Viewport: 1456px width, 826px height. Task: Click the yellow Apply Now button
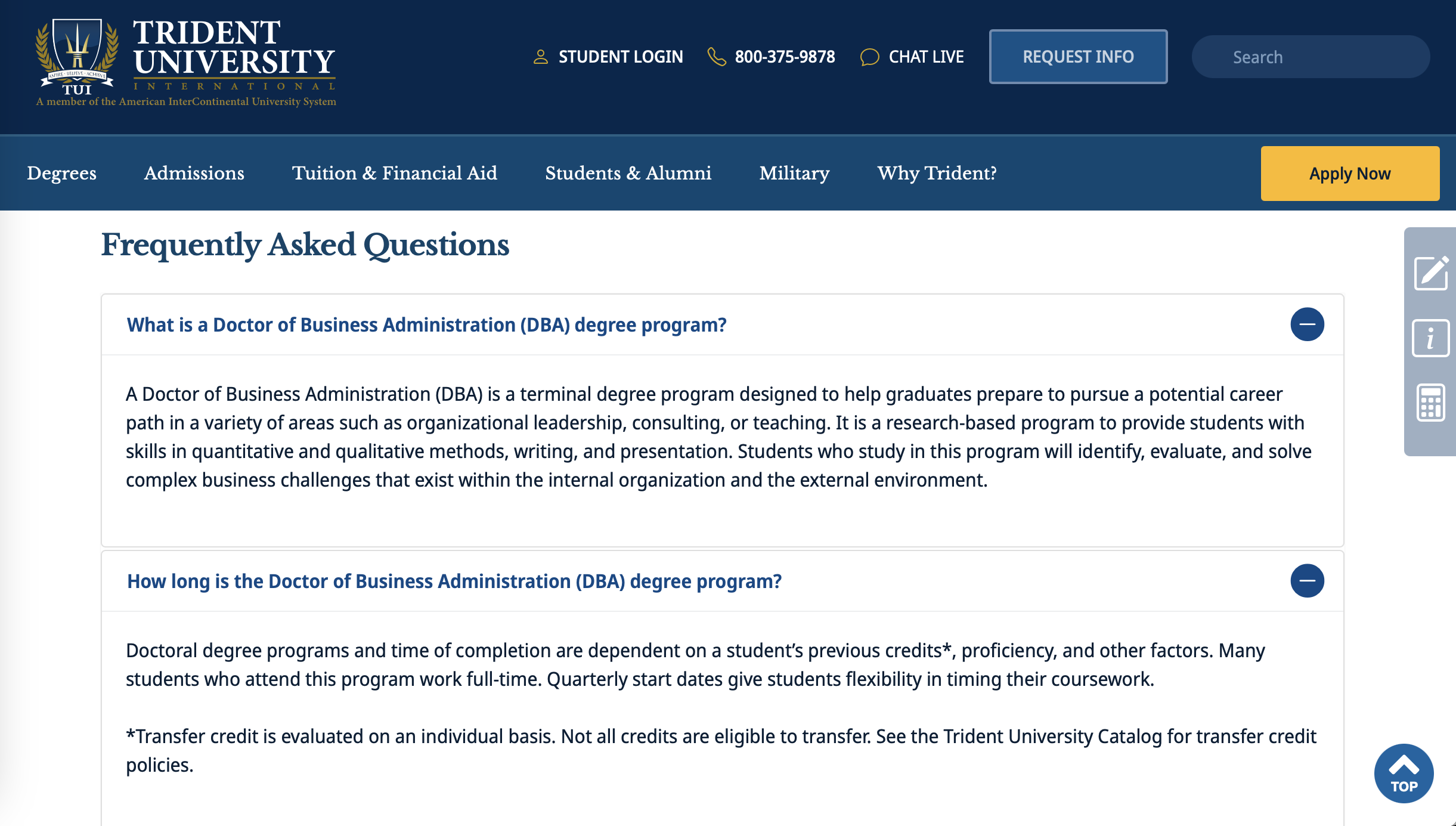coord(1350,174)
